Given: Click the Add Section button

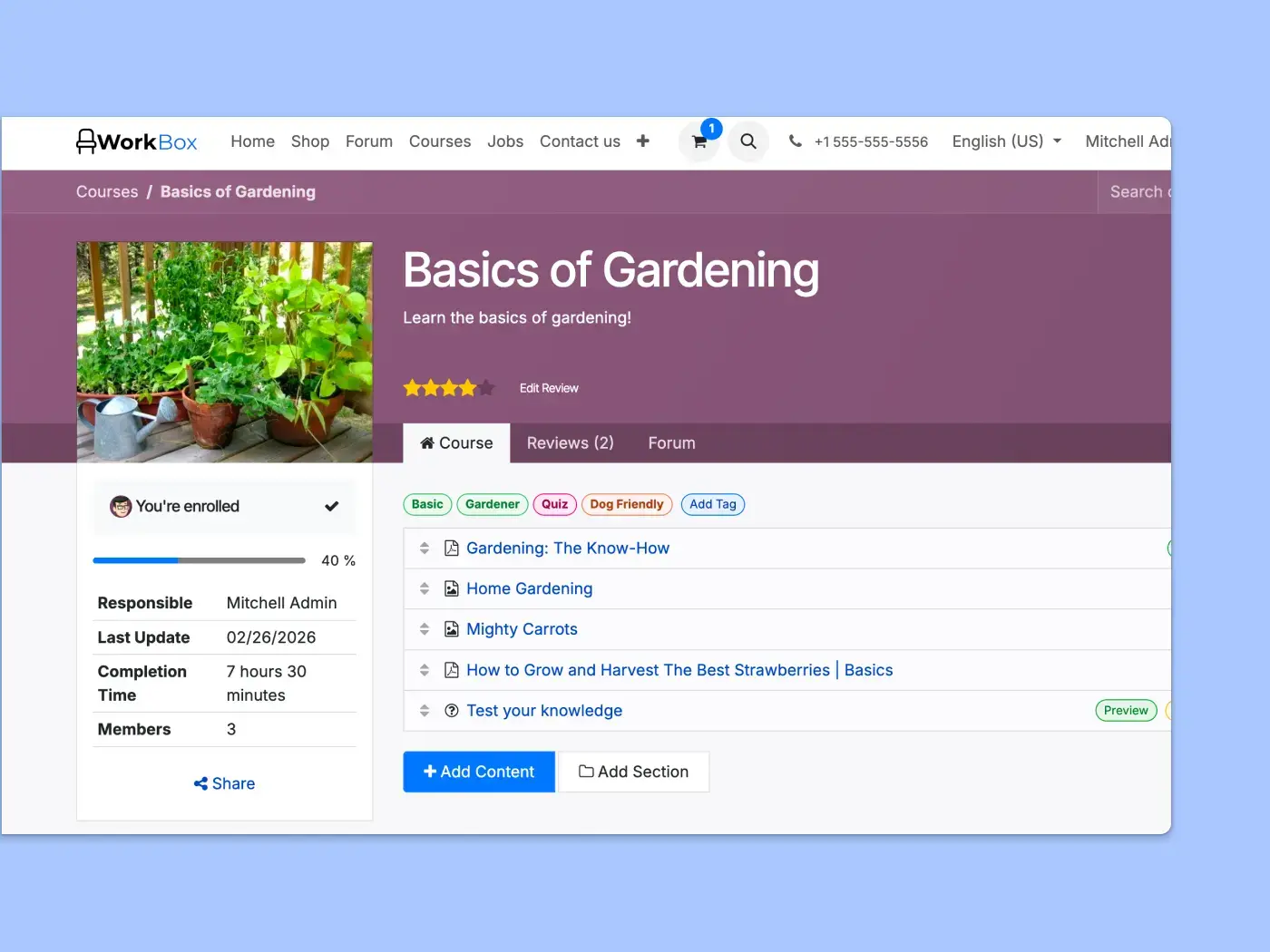Looking at the screenshot, I should [634, 772].
